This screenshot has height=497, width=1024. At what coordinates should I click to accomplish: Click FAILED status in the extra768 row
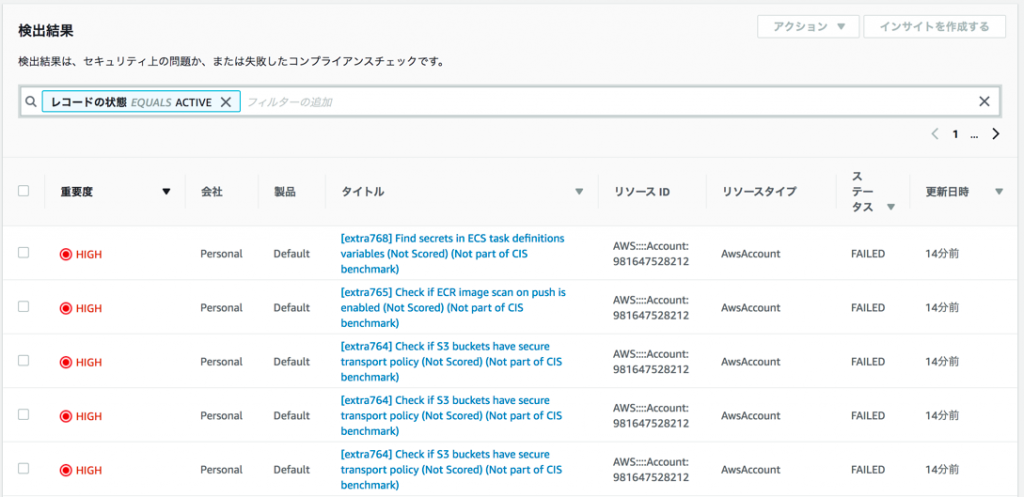coord(867,253)
